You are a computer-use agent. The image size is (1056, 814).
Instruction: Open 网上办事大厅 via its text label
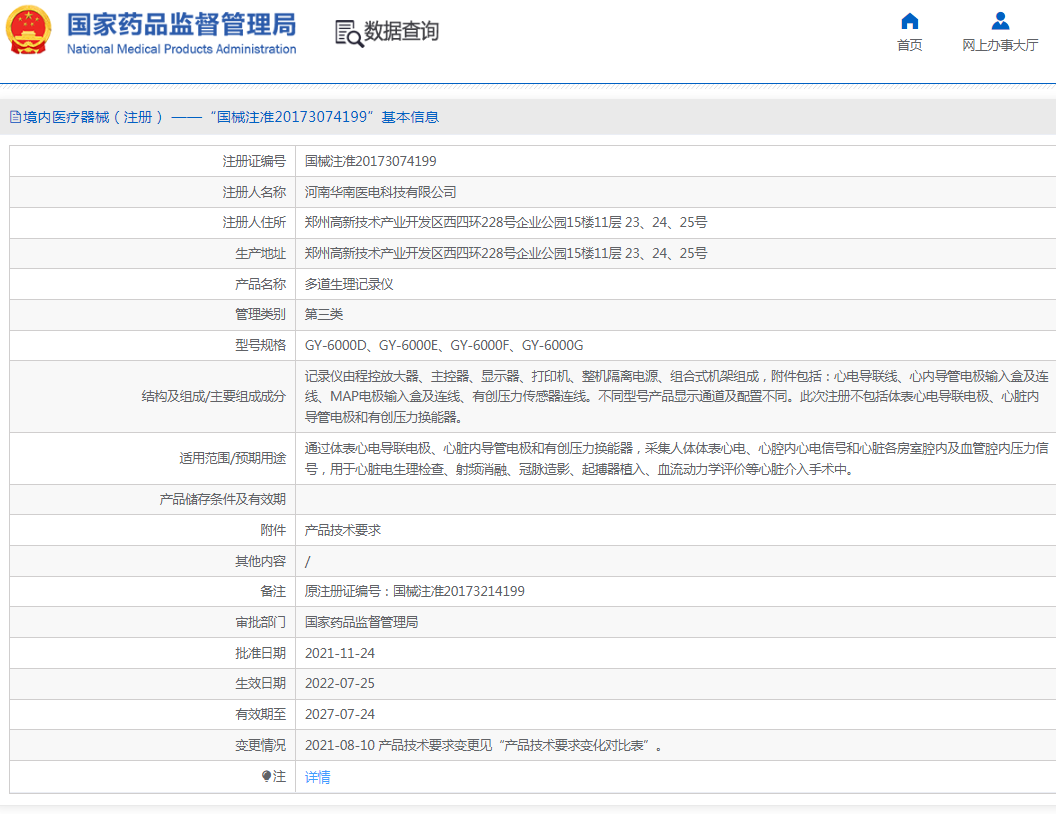(1000, 46)
